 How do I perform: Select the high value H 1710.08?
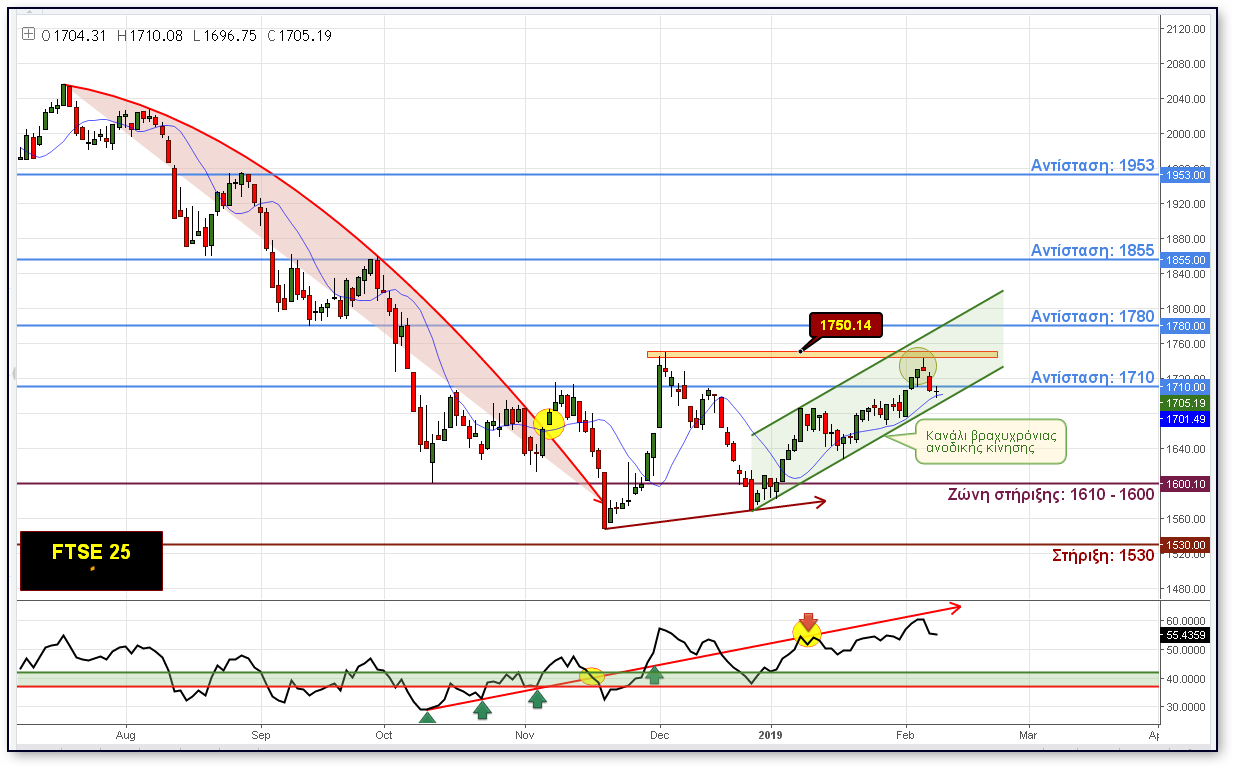coord(150,35)
